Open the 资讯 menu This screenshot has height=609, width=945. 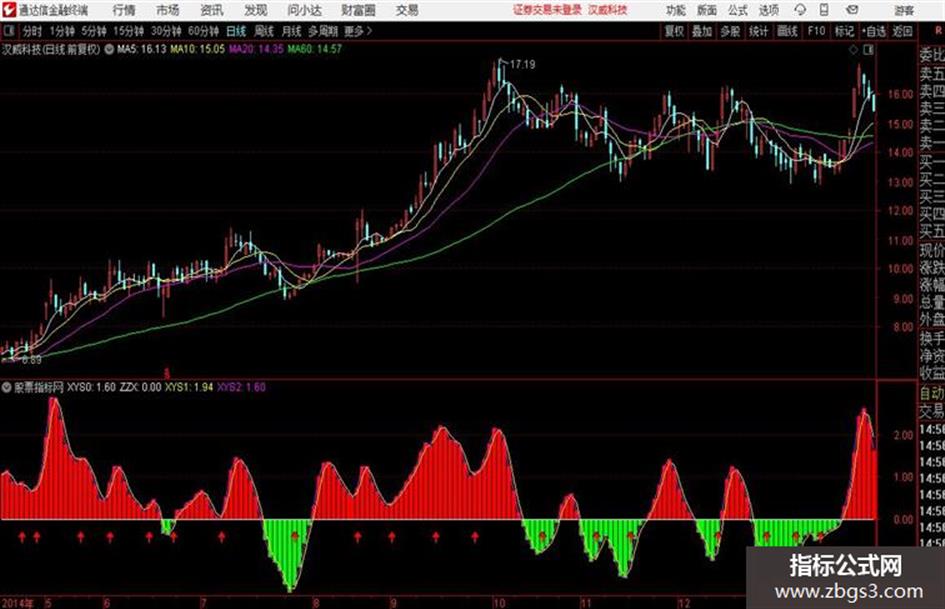click(x=212, y=10)
